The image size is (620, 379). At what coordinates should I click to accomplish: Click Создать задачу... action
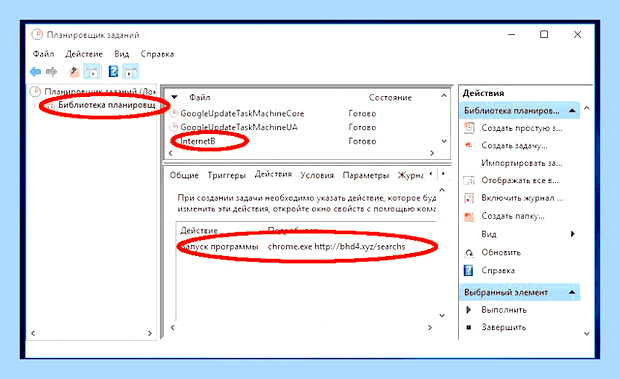(x=514, y=146)
